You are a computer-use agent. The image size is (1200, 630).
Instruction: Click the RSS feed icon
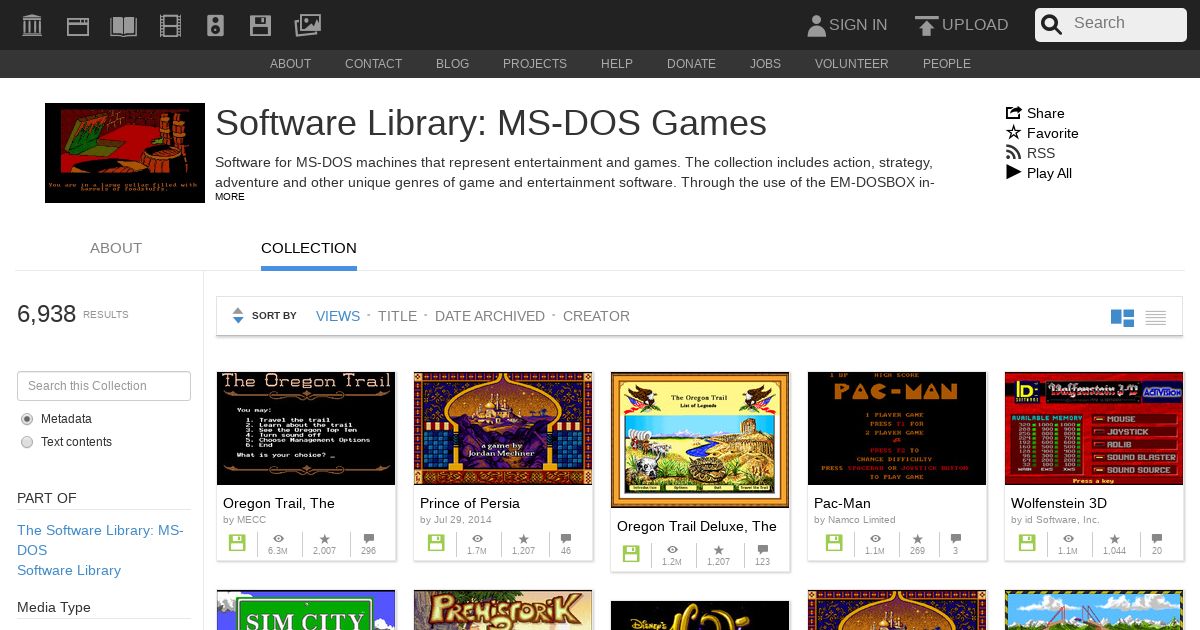click(1013, 153)
